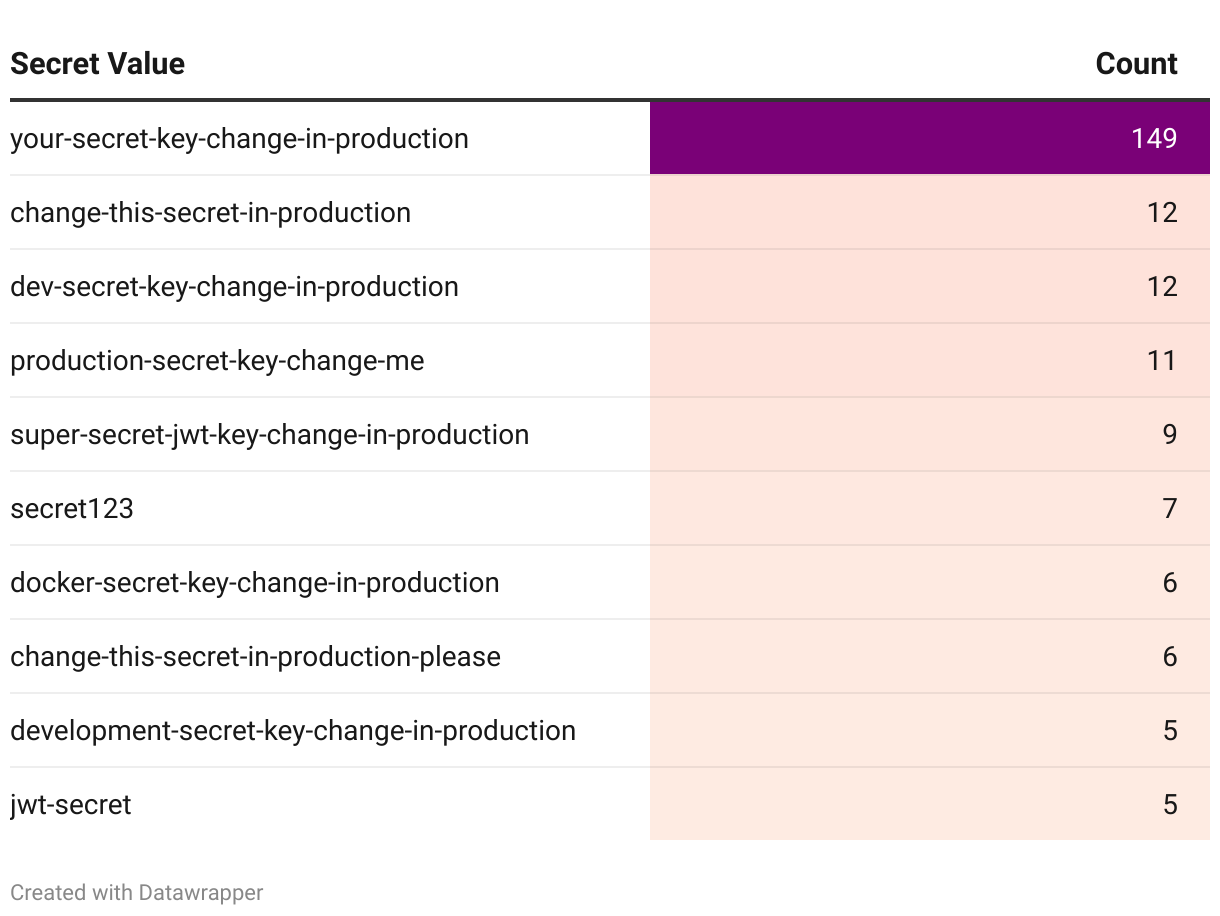
Task: Click the "Created with Datawrapper" link
Action: 137,892
